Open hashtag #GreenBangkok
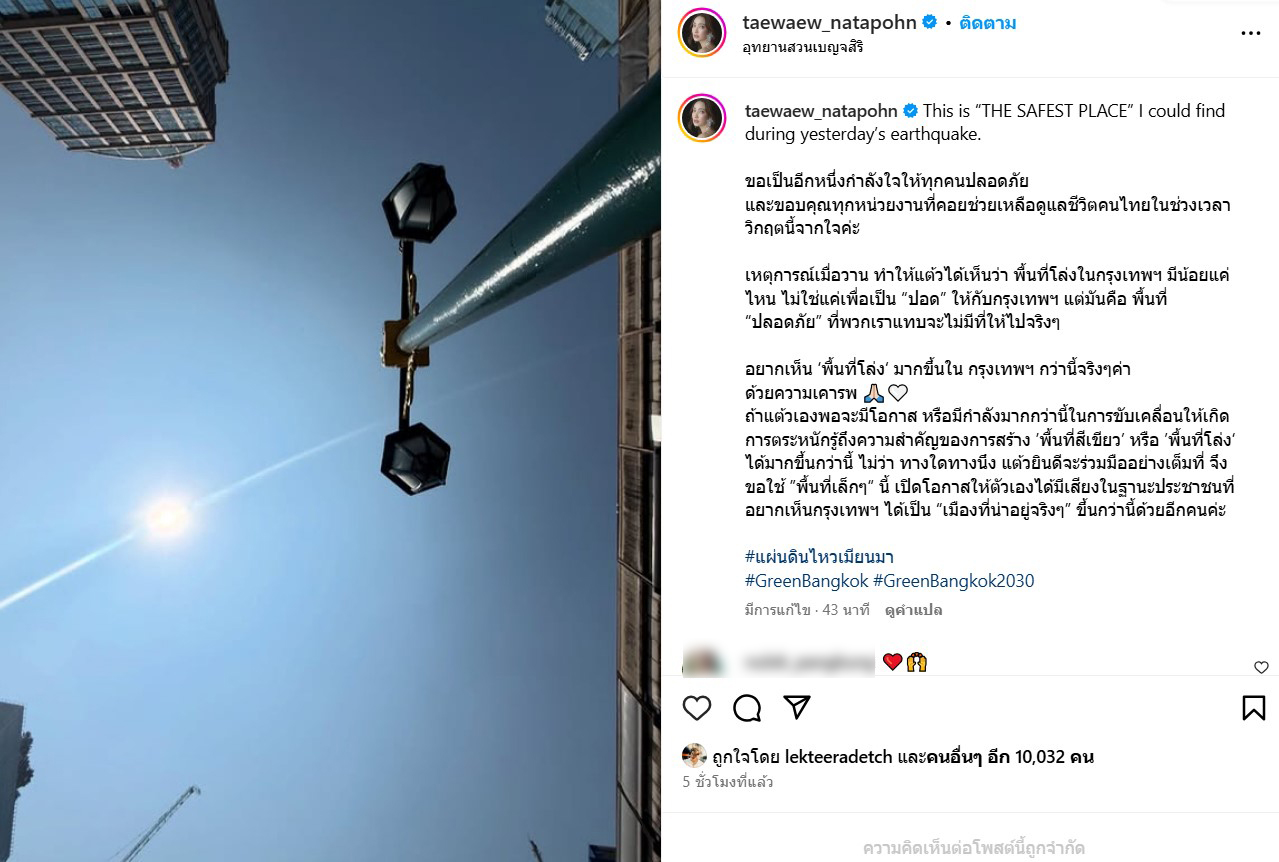The image size is (1279, 862). pyautogui.click(x=807, y=581)
